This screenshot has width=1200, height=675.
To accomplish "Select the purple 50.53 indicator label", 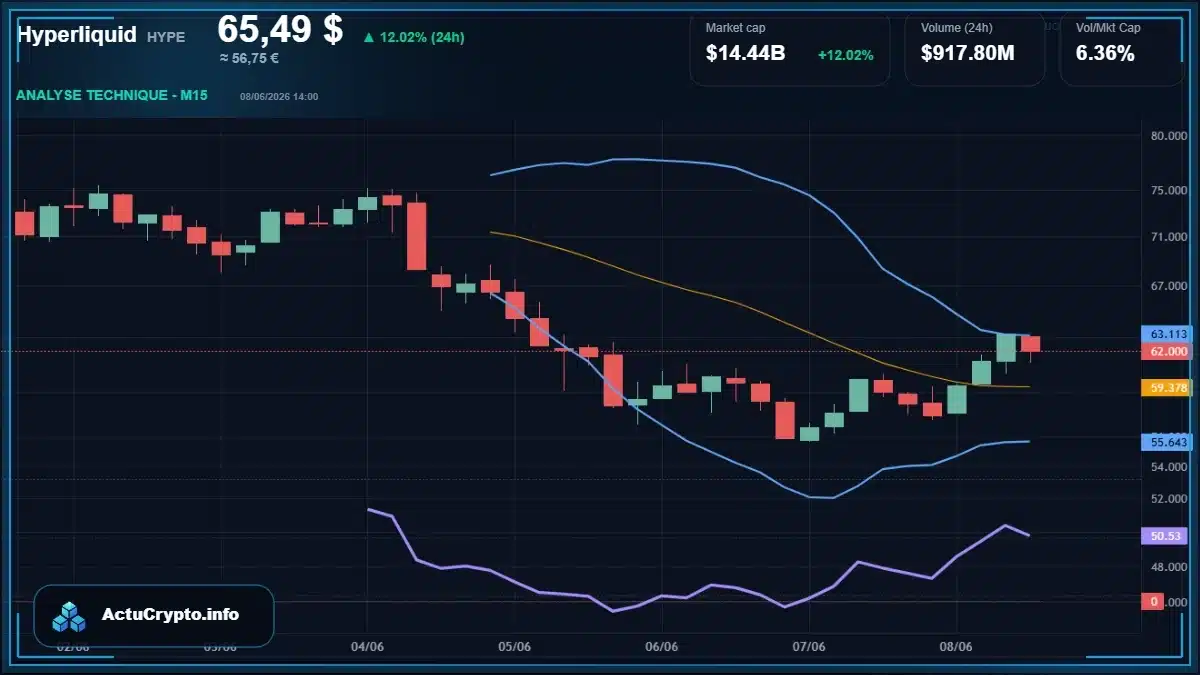I will pyautogui.click(x=1164, y=536).
